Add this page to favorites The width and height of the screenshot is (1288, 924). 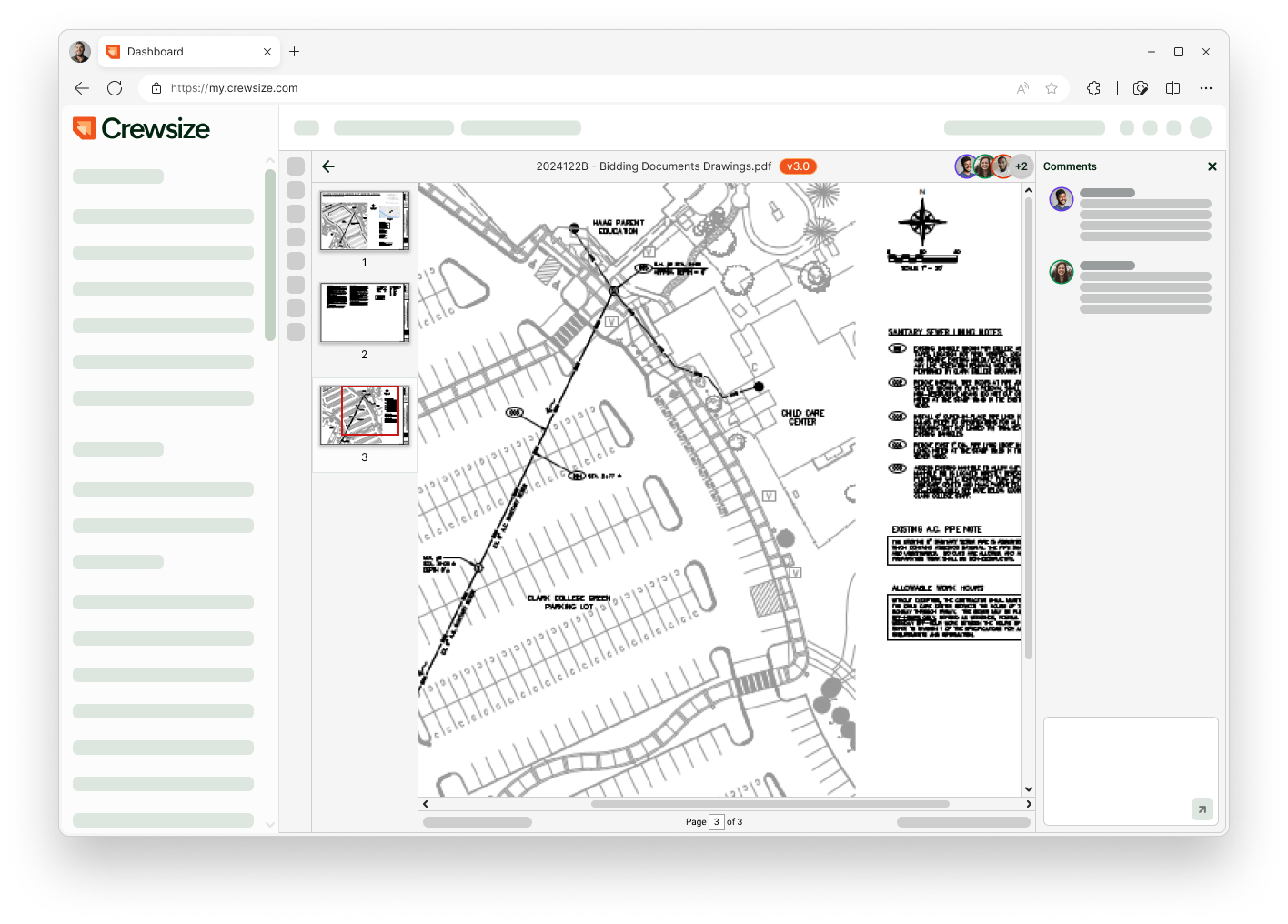pos(1052,88)
